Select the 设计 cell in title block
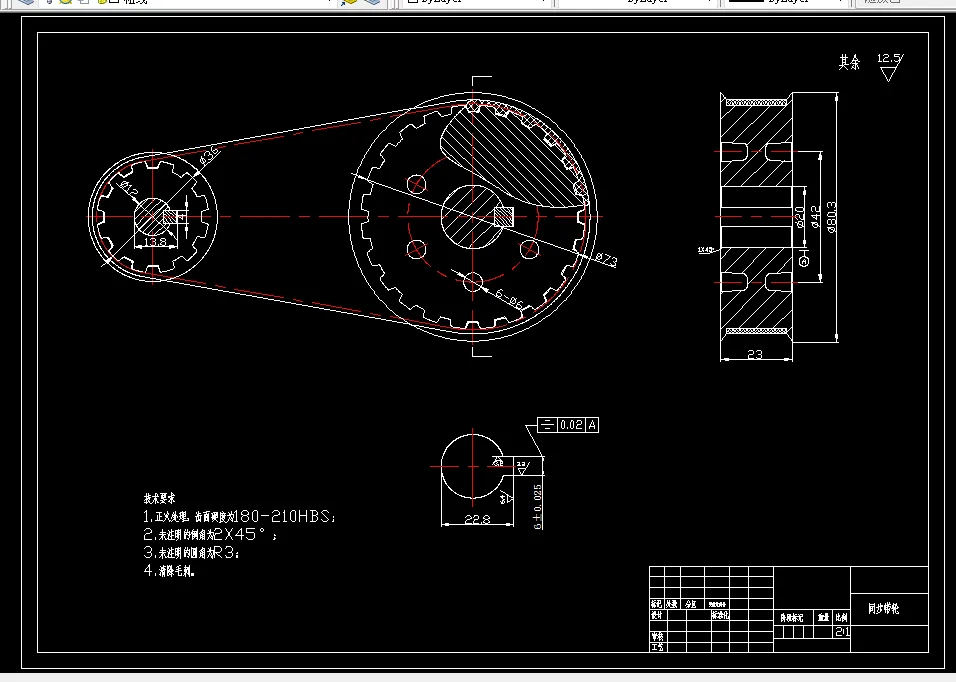Viewport: 956px width, 682px height. pos(657,615)
